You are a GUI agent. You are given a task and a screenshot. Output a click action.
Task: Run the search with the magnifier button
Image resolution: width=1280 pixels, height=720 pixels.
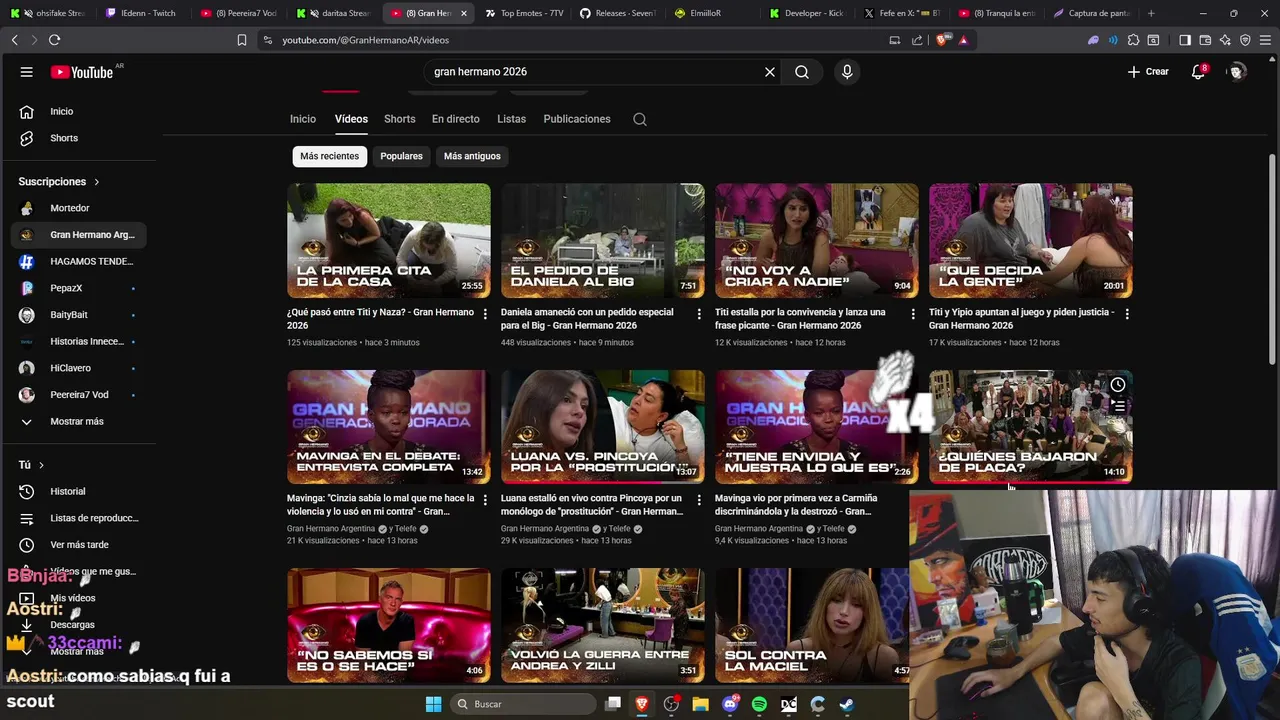(802, 72)
